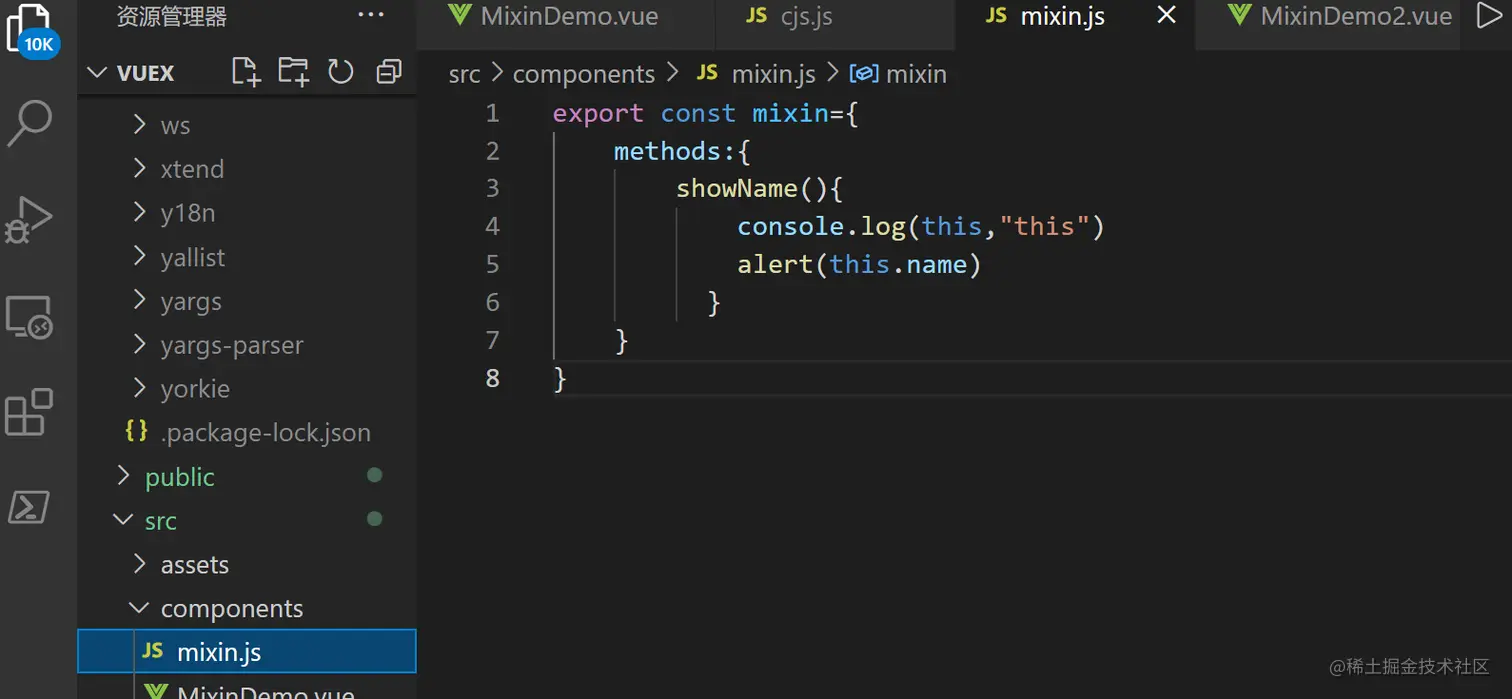Click the export keyword on line 1
This screenshot has width=1512, height=699.
598,114
